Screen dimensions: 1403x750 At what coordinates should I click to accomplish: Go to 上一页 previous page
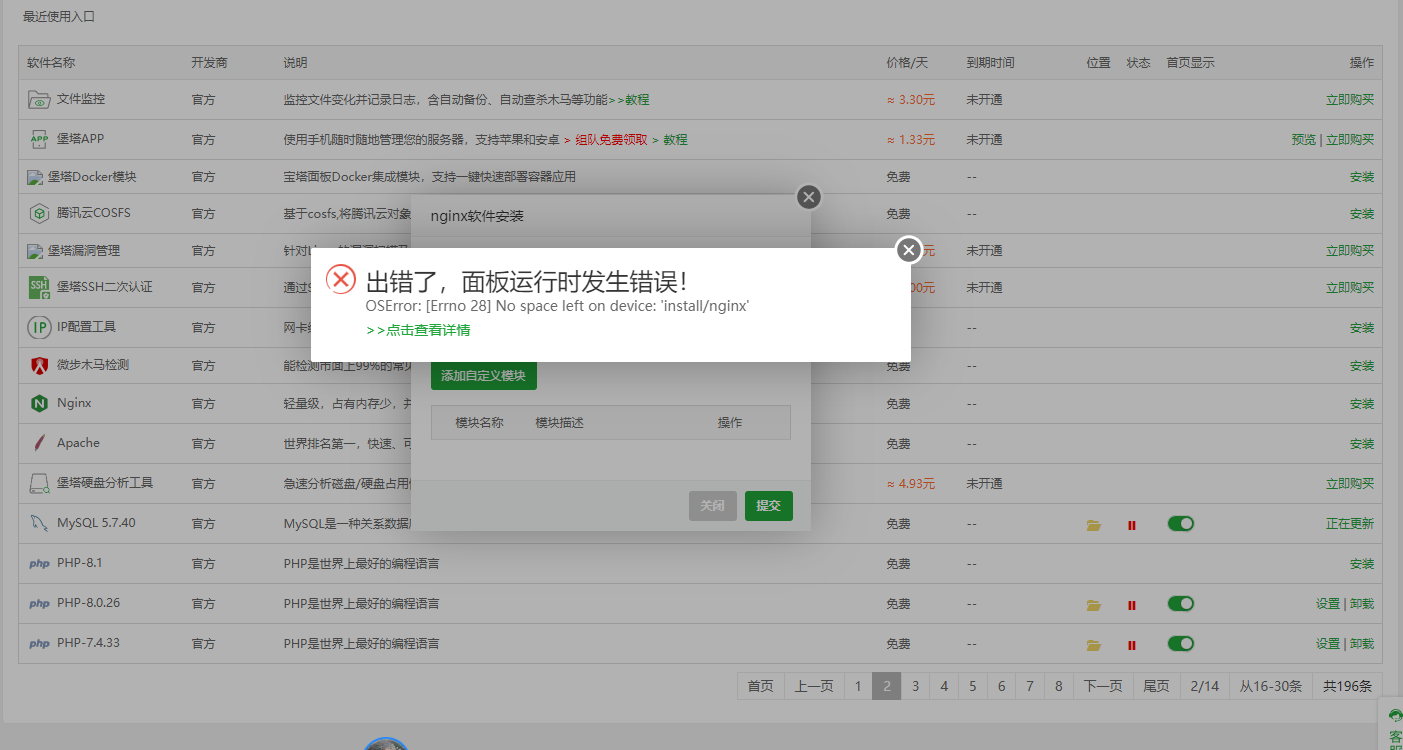click(814, 686)
